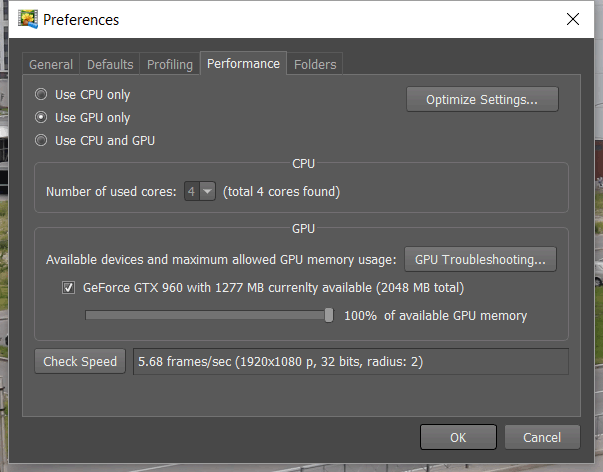Click the middle of the GPU memory slider track
The image size is (603, 472).
point(207,316)
